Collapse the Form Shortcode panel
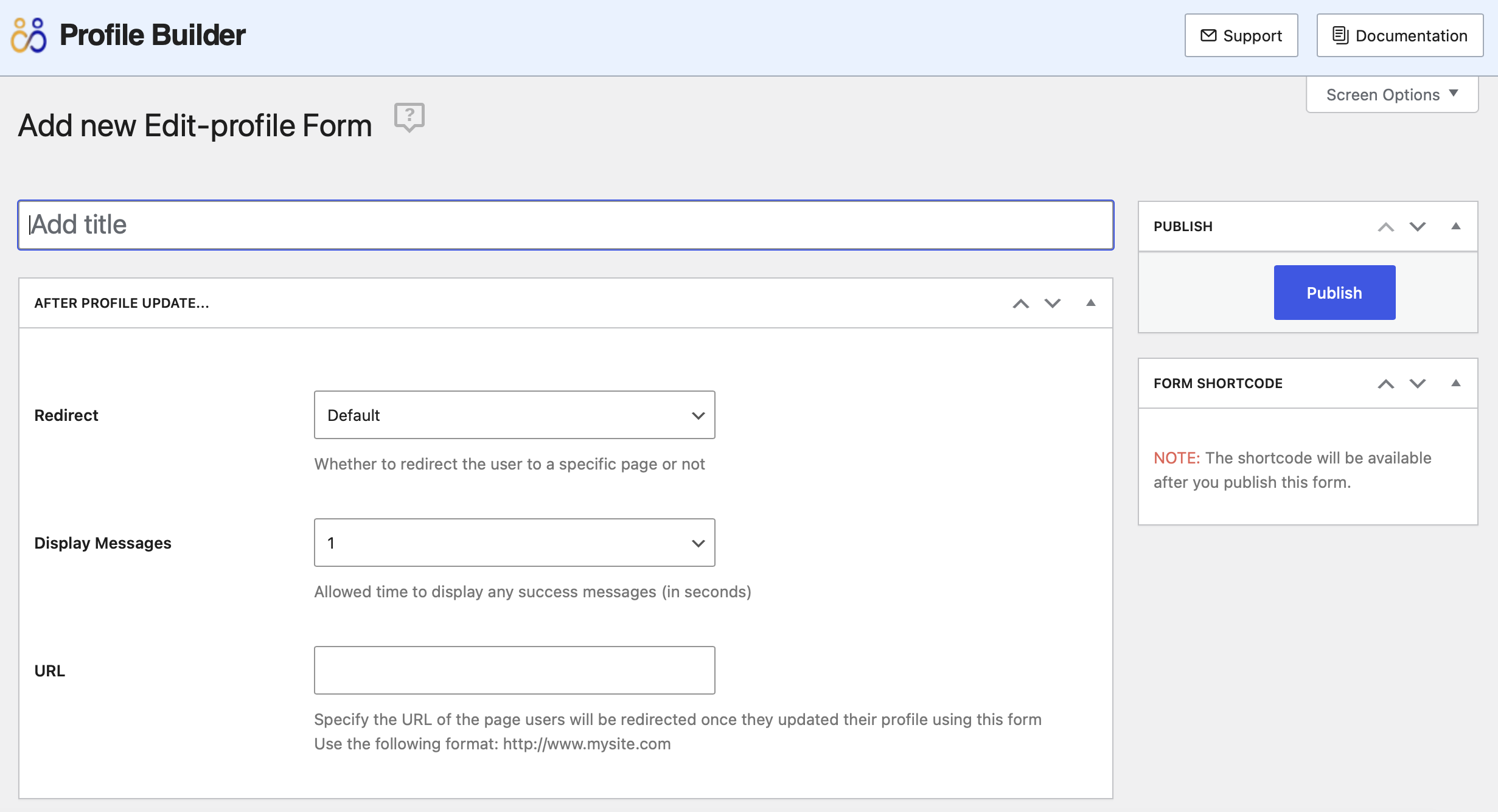Image resolution: width=1498 pixels, height=812 pixels. (1456, 383)
